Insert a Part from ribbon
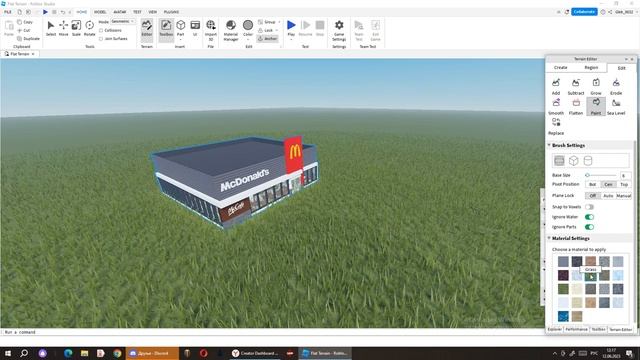 [180, 29]
